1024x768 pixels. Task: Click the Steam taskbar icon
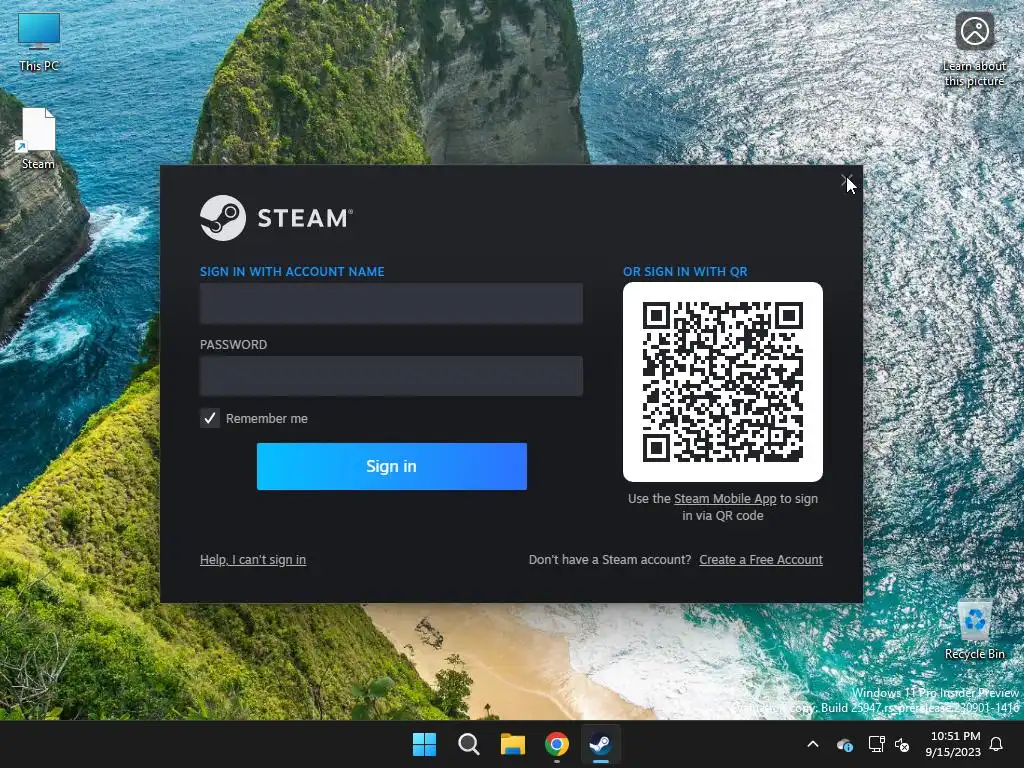pos(600,744)
